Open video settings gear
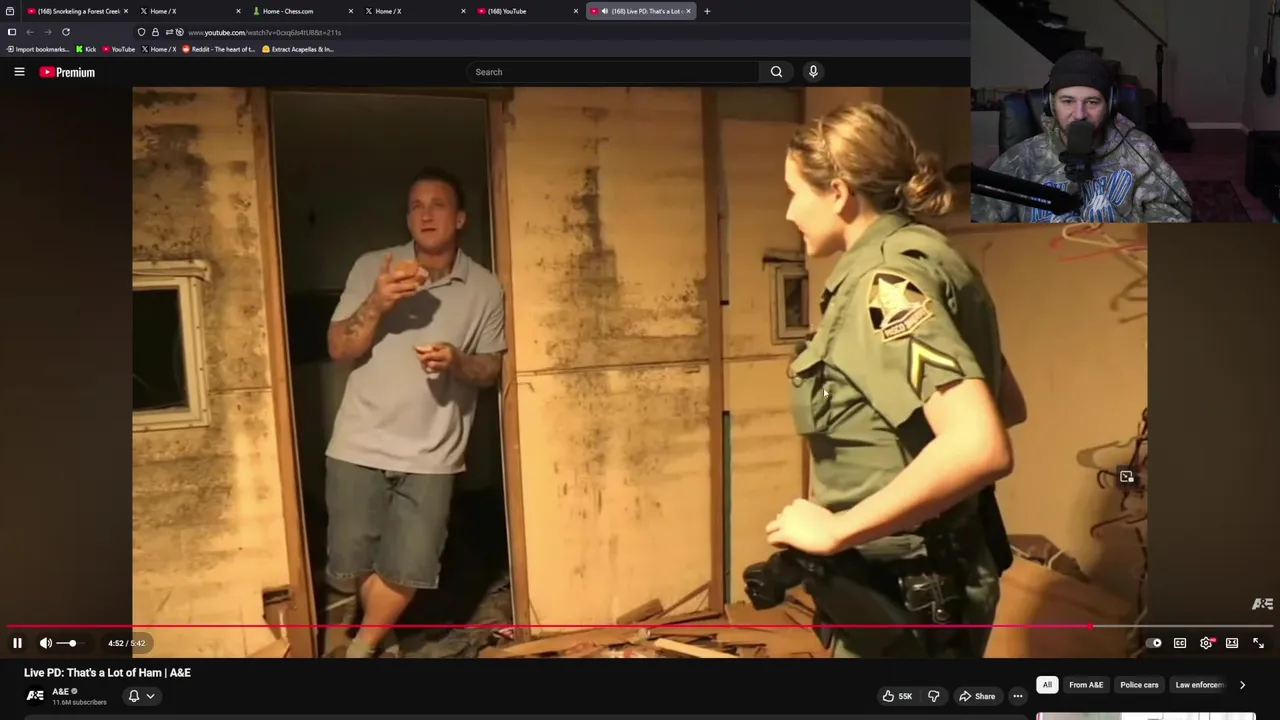 point(1206,643)
